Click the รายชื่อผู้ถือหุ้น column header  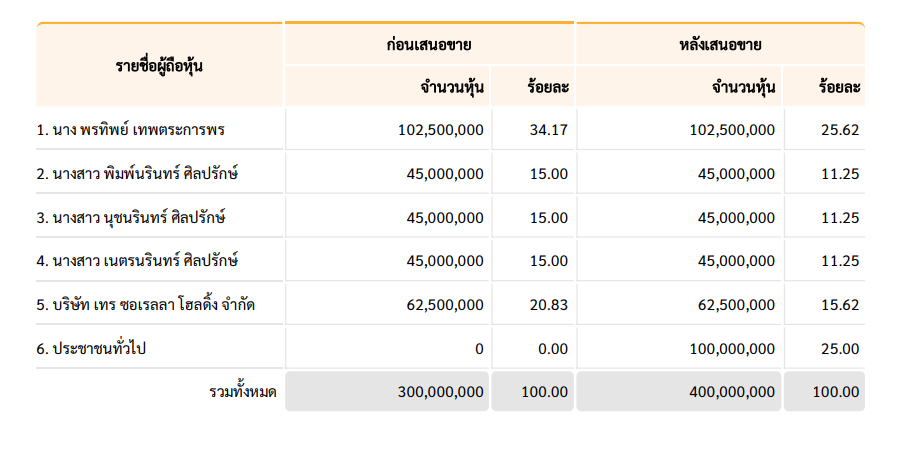[x=159, y=65]
